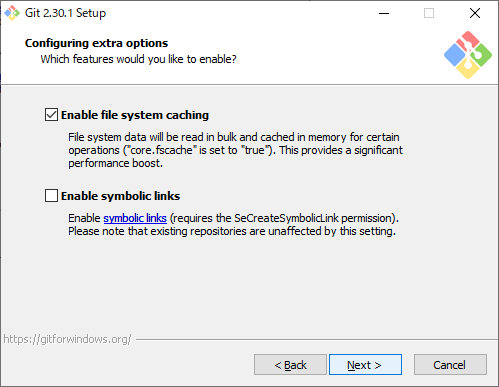Viewport: 499px width, 387px height.
Task: Click the file system caching description paragraph
Action: pyautogui.click(x=235, y=150)
